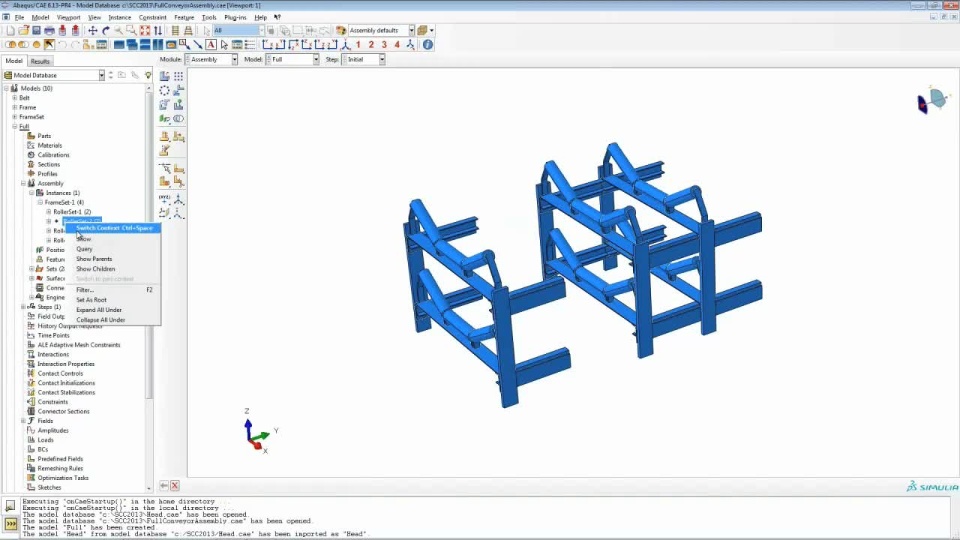Expand the Frame model node
The image size is (960, 540).
pos(15,107)
